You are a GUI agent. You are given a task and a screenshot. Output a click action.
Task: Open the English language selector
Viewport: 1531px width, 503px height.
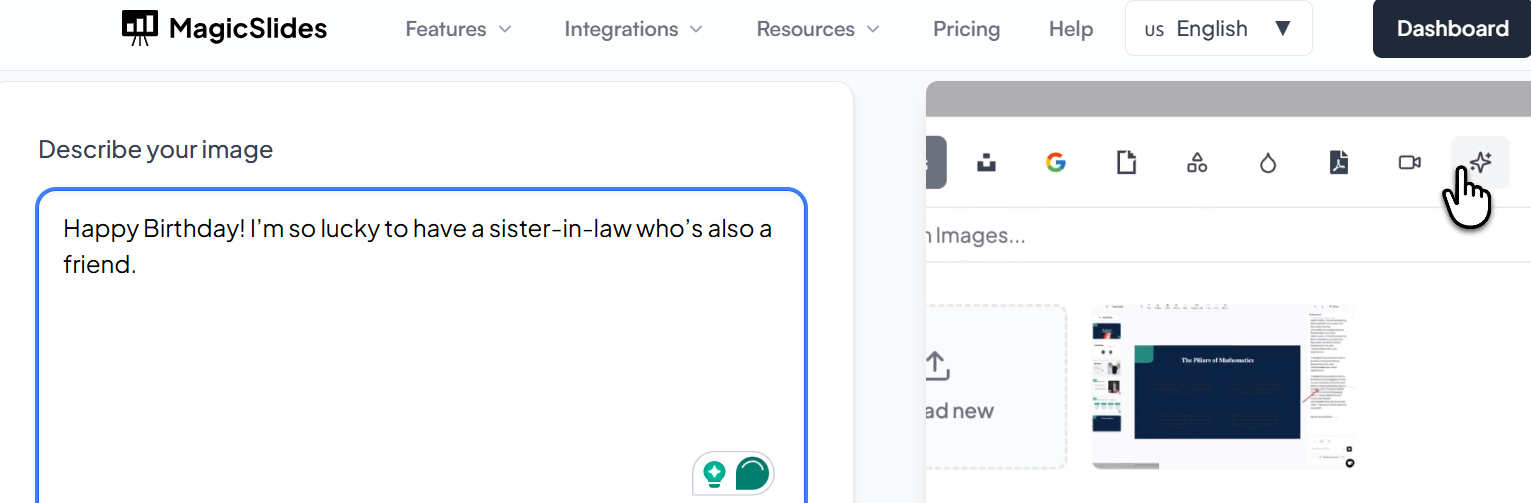[1218, 29]
